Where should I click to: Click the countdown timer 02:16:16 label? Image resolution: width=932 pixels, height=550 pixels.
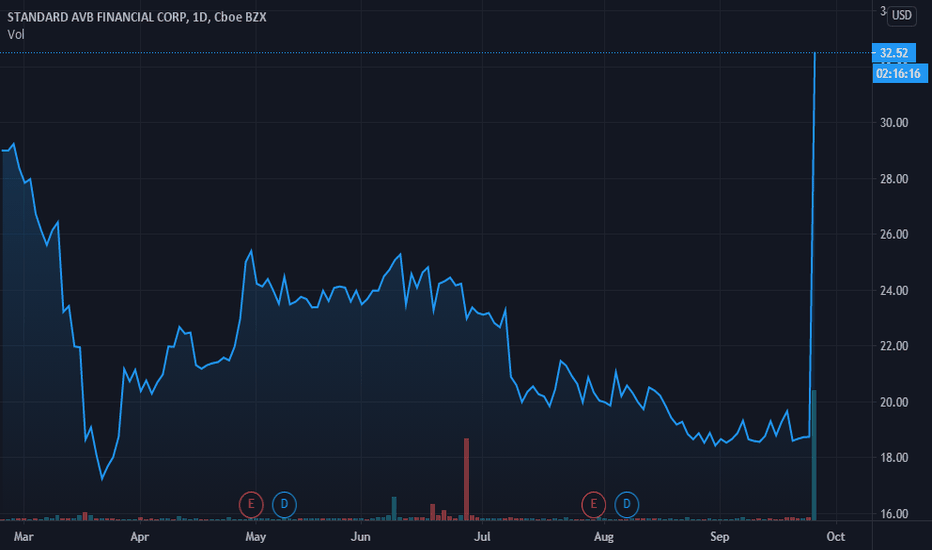click(x=899, y=74)
